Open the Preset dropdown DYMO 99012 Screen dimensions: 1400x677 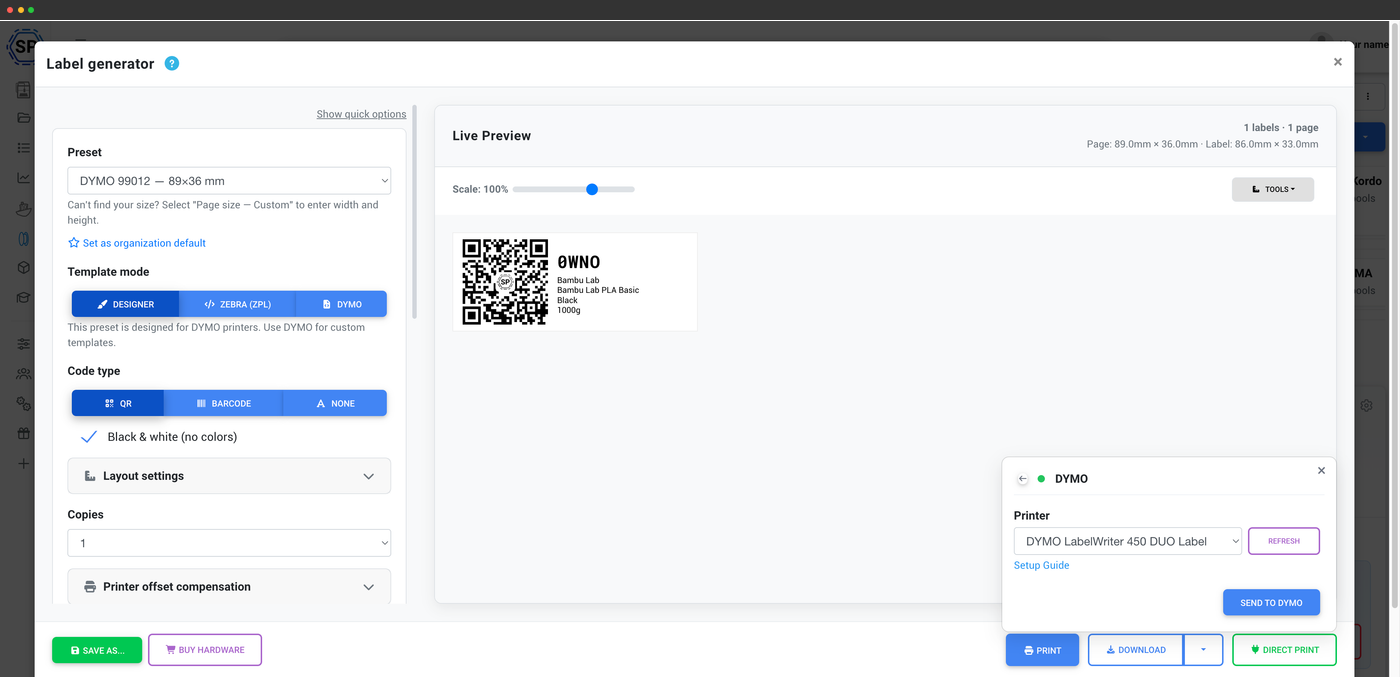(x=229, y=181)
